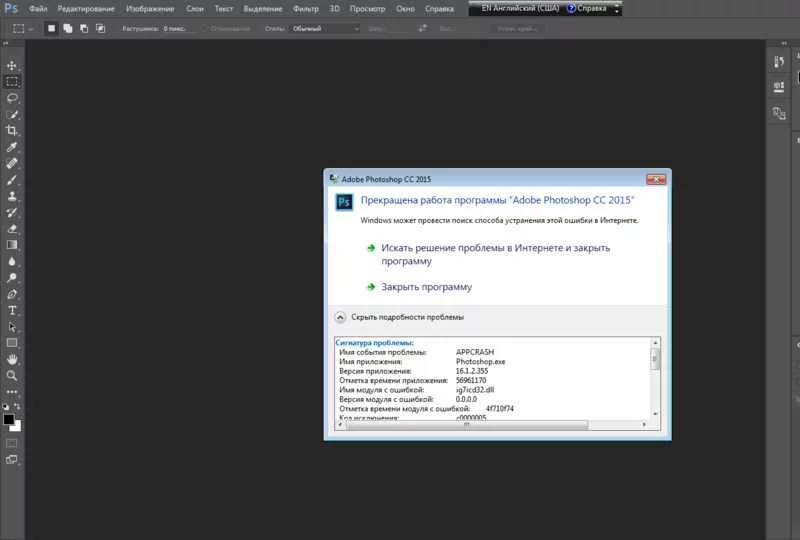This screenshot has height=540, width=800.
Task: Select the Move tool
Action: [x=12, y=65]
